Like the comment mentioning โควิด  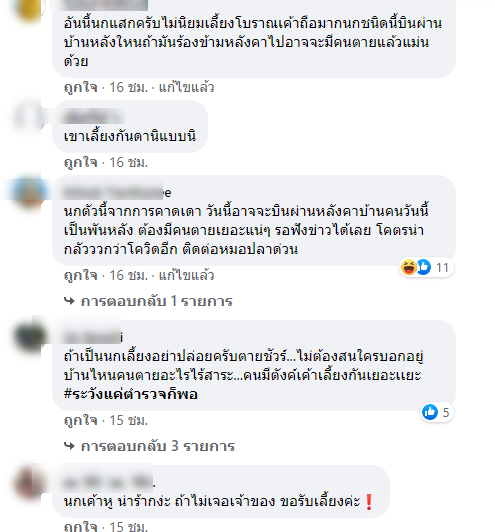pyautogui.click(x=80, y=275)
